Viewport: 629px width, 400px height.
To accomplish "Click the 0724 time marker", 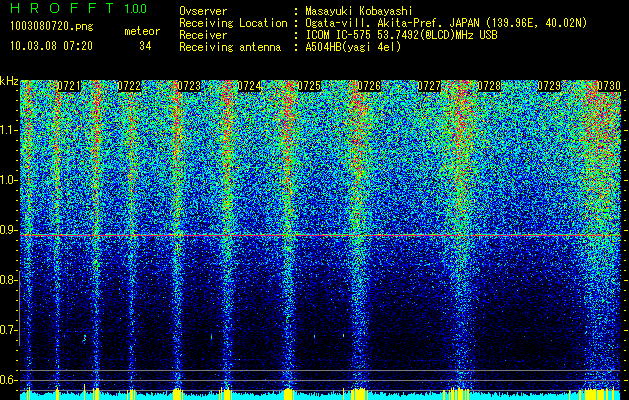I will [249, 86].
